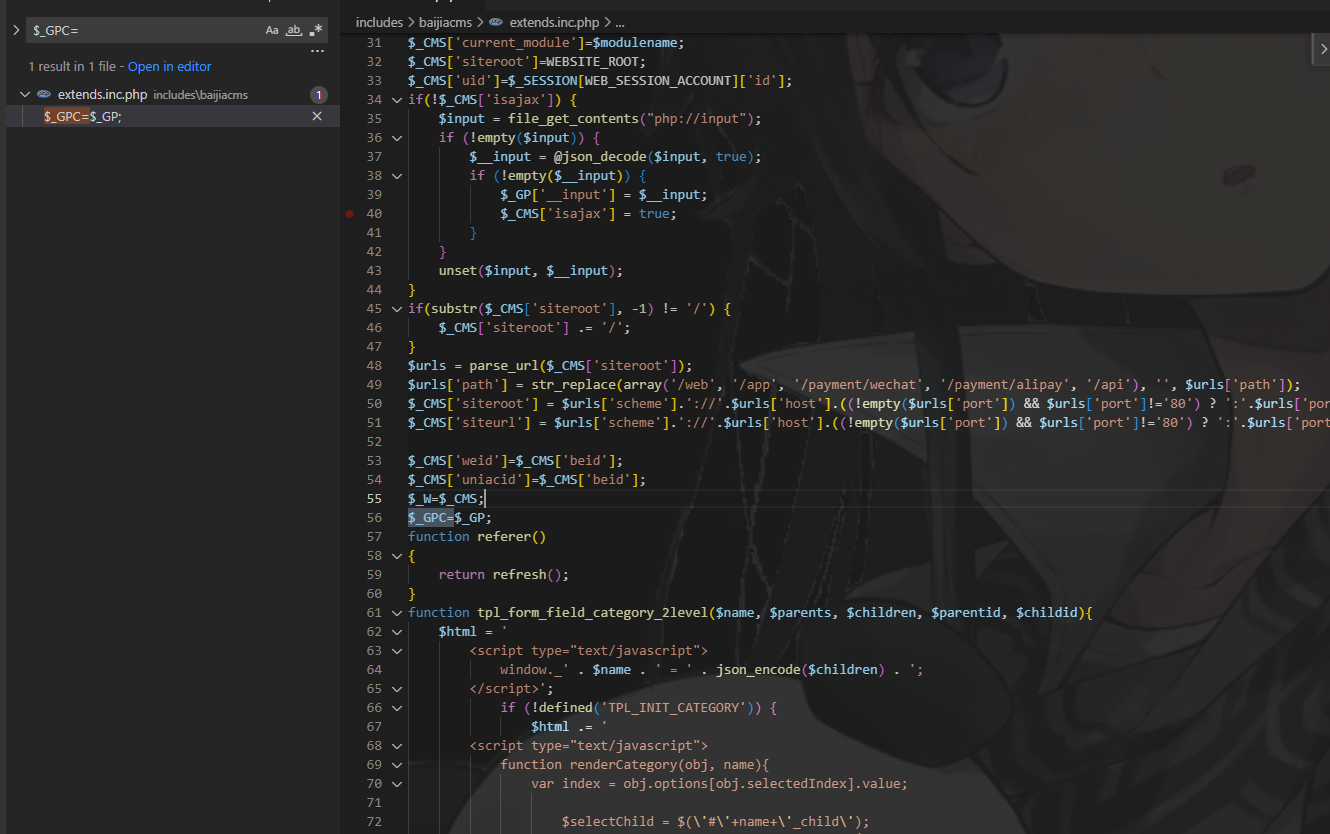Click the $urls = parse_url line
Screen dimensions: 1330x834
(550, 366)
